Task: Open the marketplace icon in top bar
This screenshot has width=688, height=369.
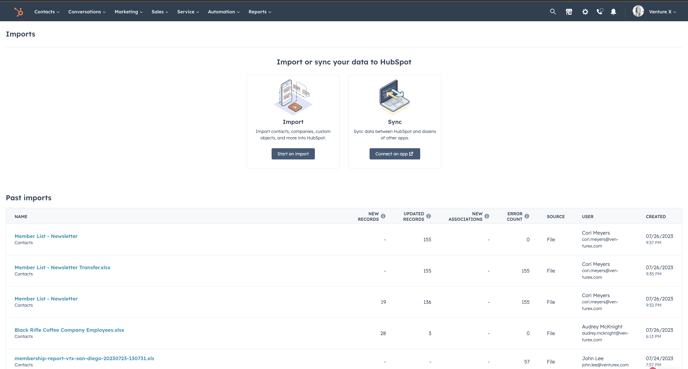Action: 569,12
